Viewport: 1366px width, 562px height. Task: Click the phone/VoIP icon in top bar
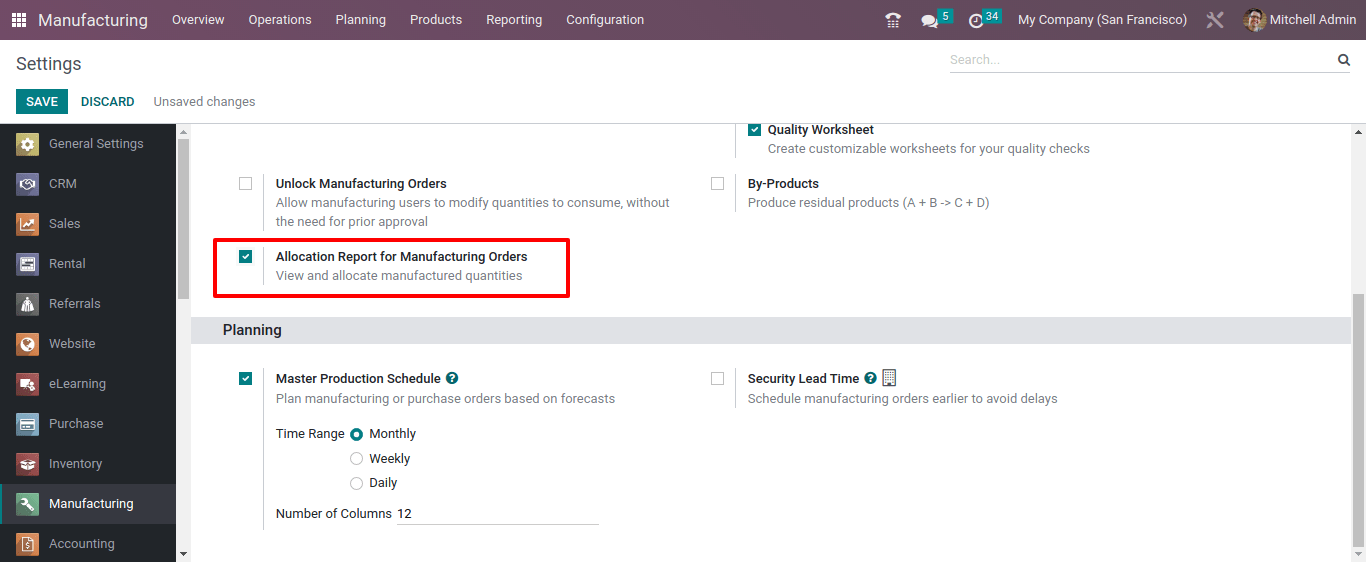pyautogui.click(x=893, y=20)
